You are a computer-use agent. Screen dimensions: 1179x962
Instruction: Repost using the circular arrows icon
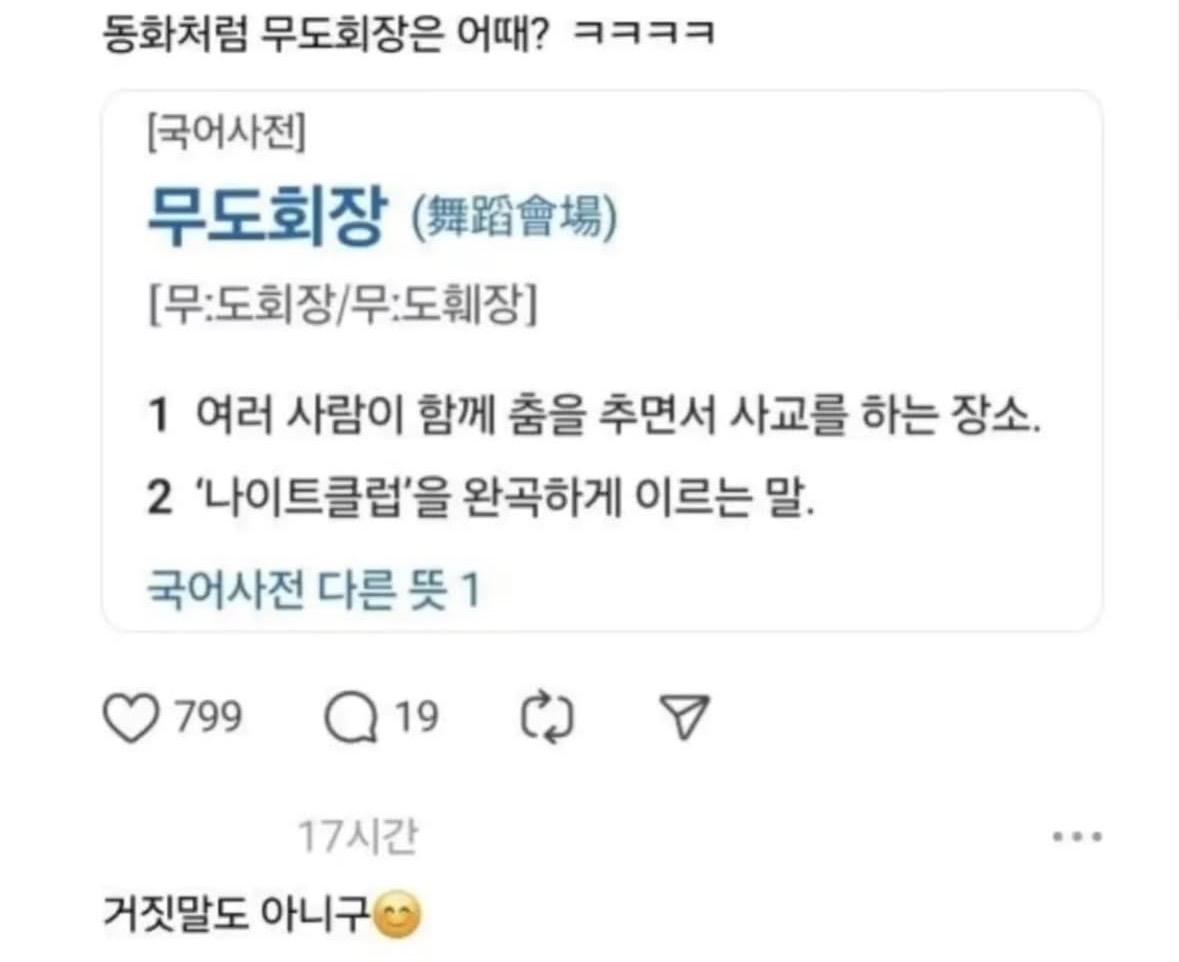547,718
